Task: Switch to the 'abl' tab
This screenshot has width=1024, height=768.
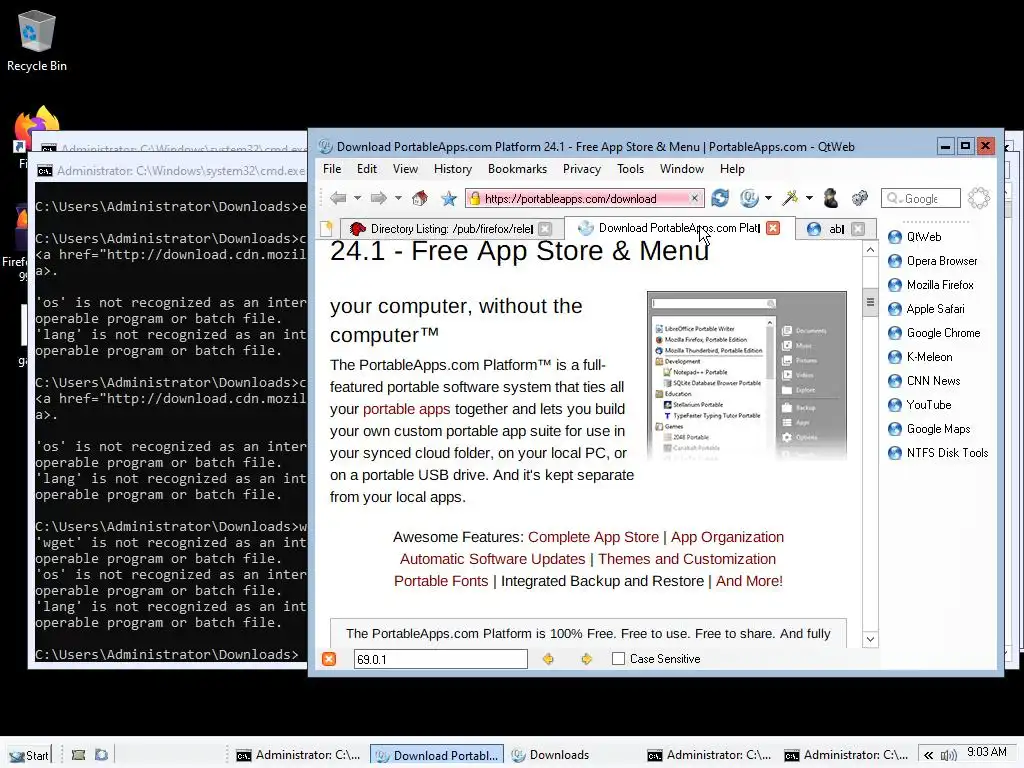Action: click(x=836, y=229)
